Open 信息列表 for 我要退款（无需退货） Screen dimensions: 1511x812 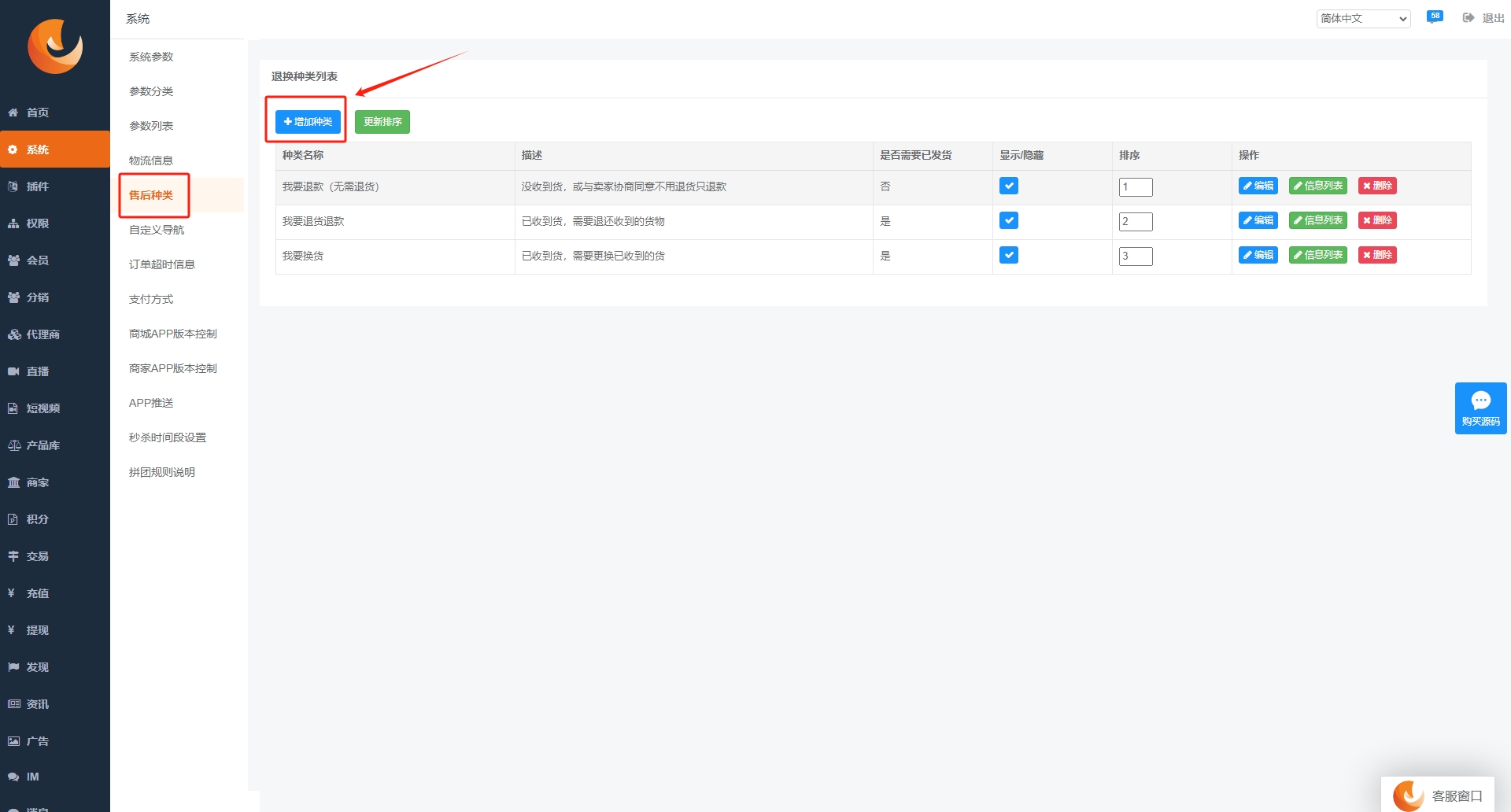[x=1318, y=186]
